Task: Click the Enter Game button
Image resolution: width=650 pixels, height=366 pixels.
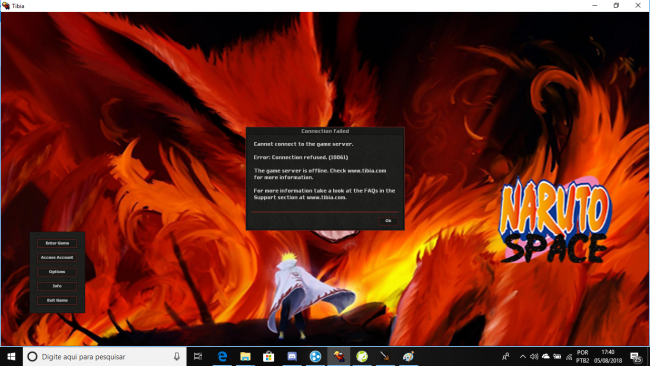Action: [57, 243]
